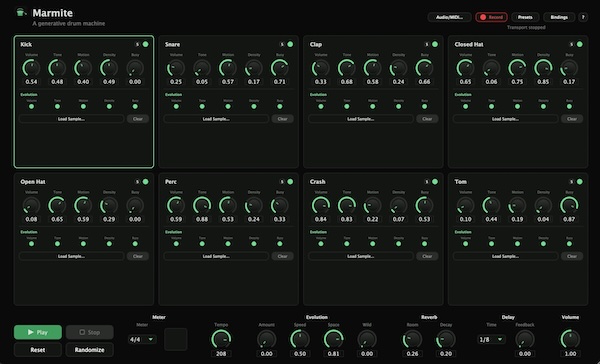Load a sample for the Tom track
The height and width of the screenshot is (364, 600).
click(505, 256)
